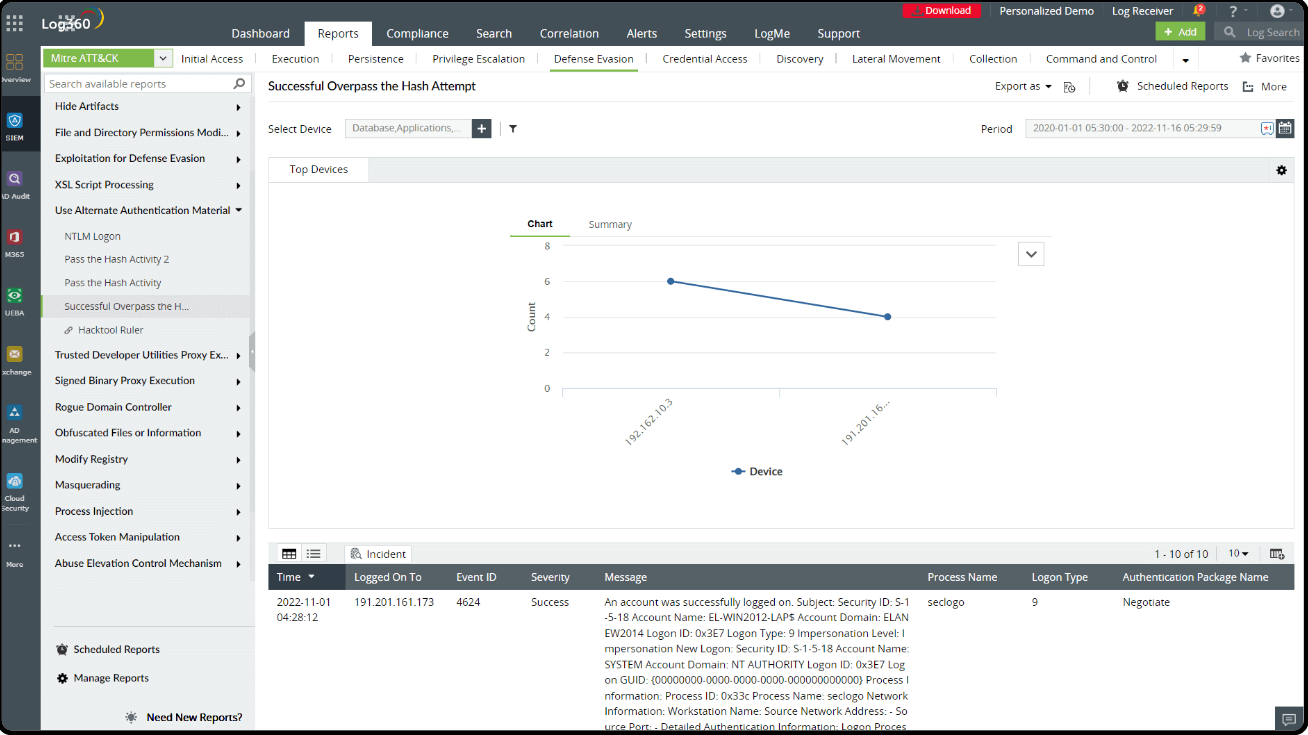Open the help question mark icon

(x=1233, y=11)
